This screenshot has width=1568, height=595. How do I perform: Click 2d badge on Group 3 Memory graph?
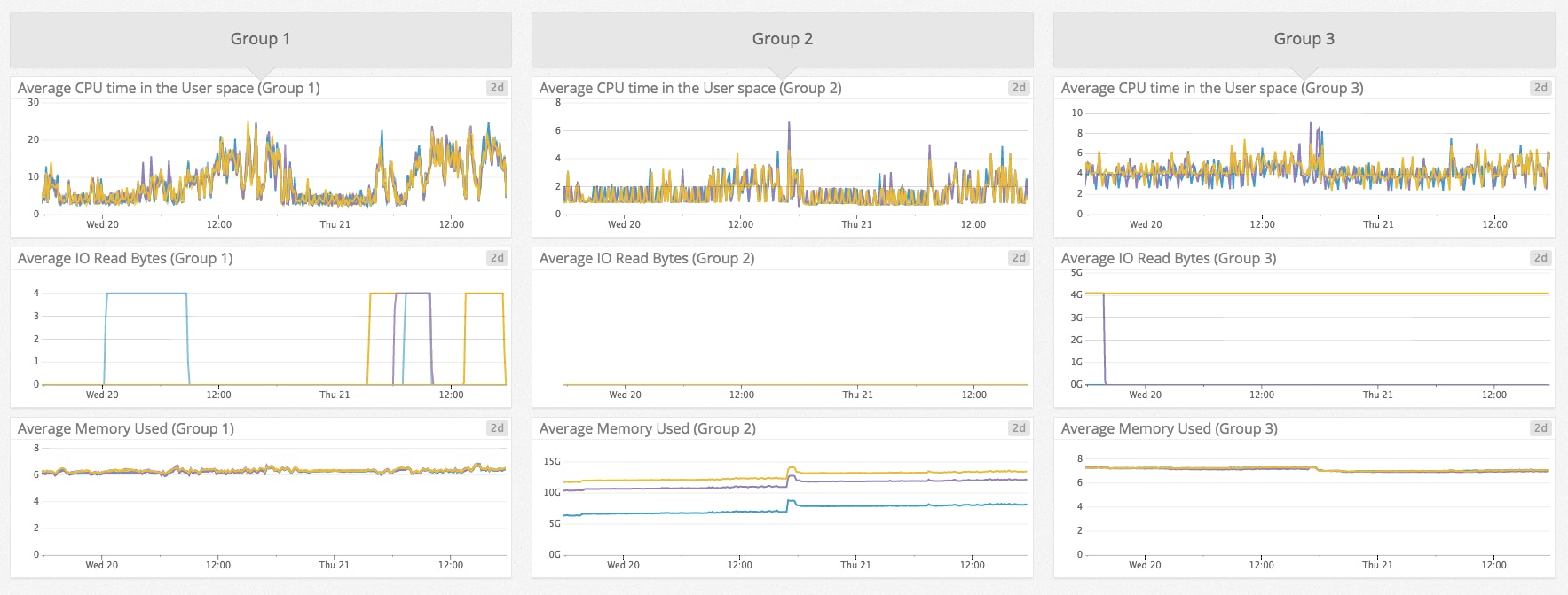[1540, 428]
